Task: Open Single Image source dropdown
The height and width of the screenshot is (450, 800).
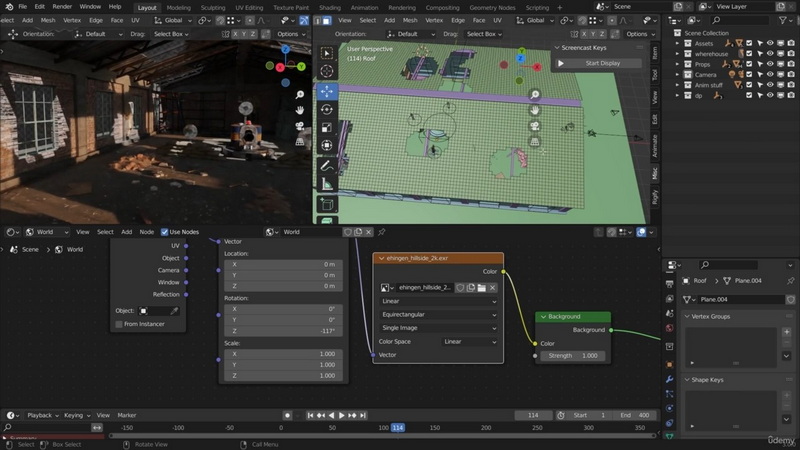Action: pyautogui.click(x=438, y=328)
